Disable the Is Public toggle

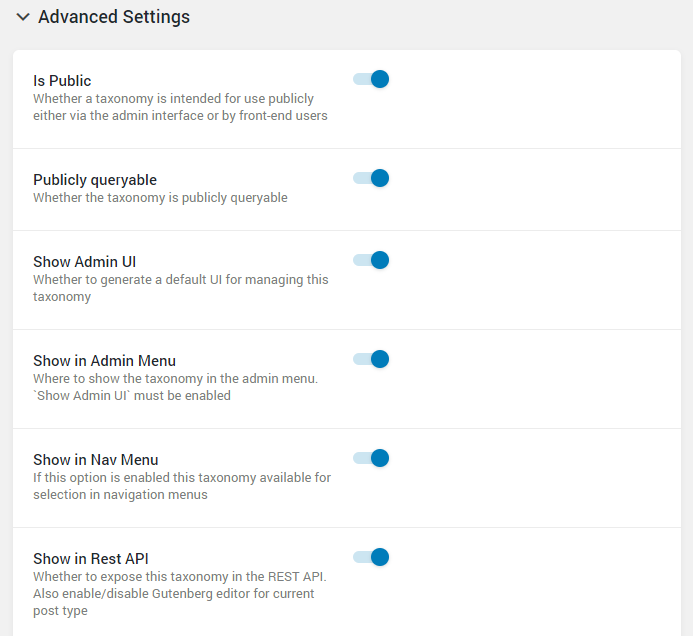tap(371, 79)
